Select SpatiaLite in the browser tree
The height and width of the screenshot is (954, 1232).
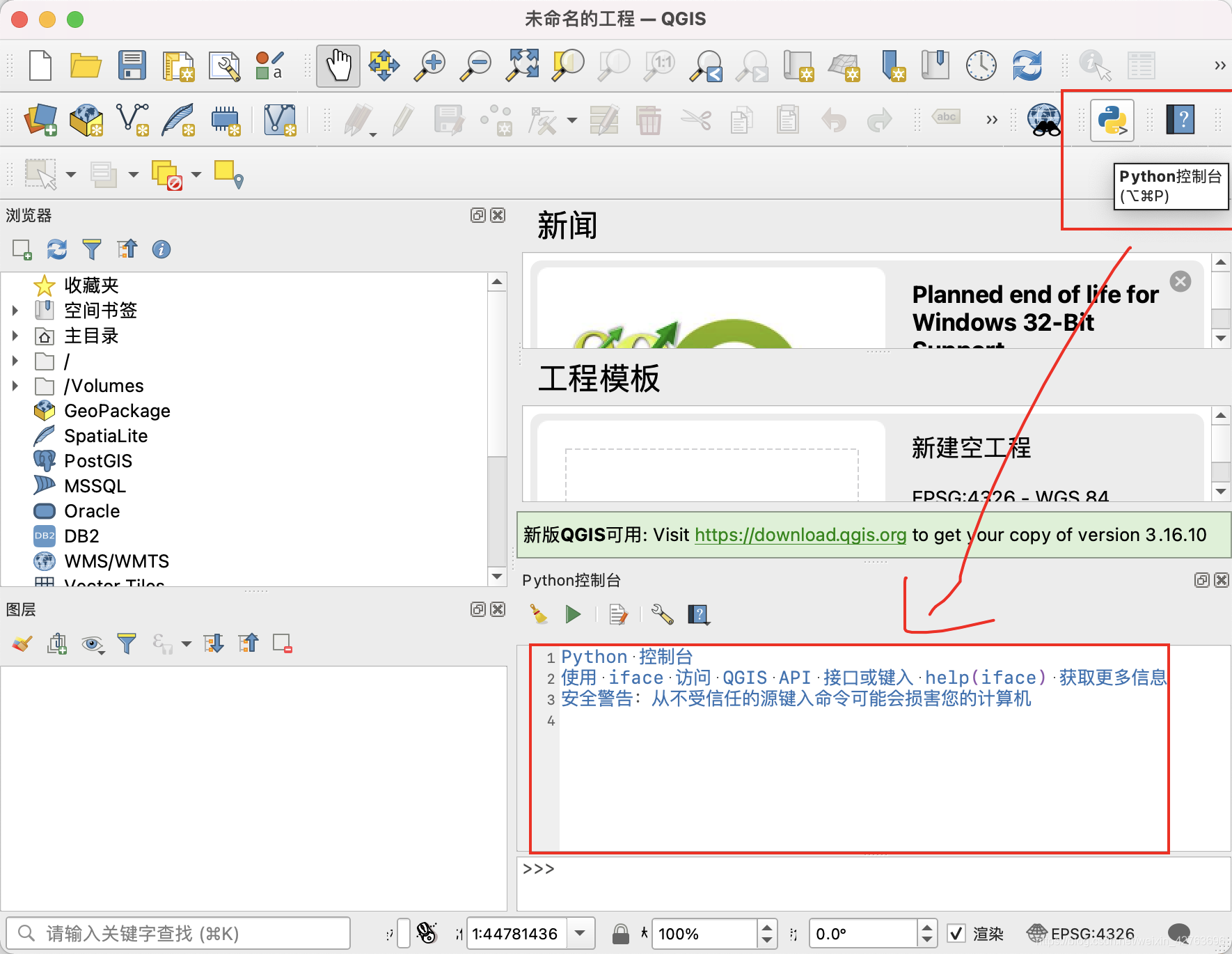click(x=106, y=436)
